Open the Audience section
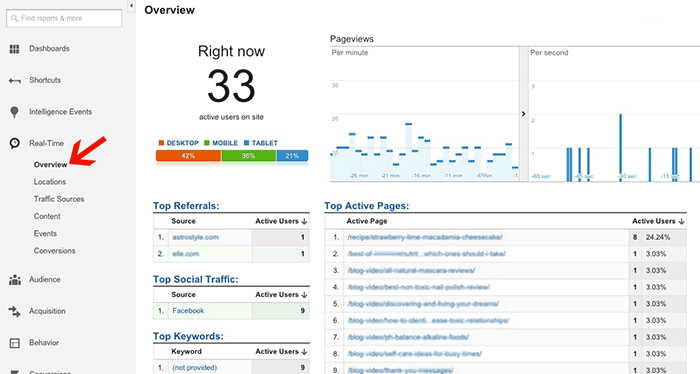The width and height of the screenshot is (700, 374). [x=45, y=280]
